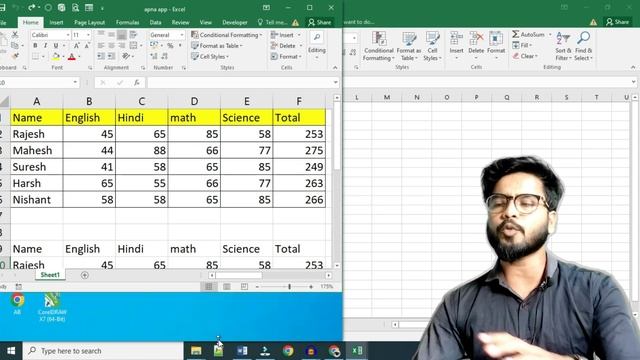Screen dimensions: 640x360
Task: Open the Calibri font name dropdown
Action: coord(68,35)
